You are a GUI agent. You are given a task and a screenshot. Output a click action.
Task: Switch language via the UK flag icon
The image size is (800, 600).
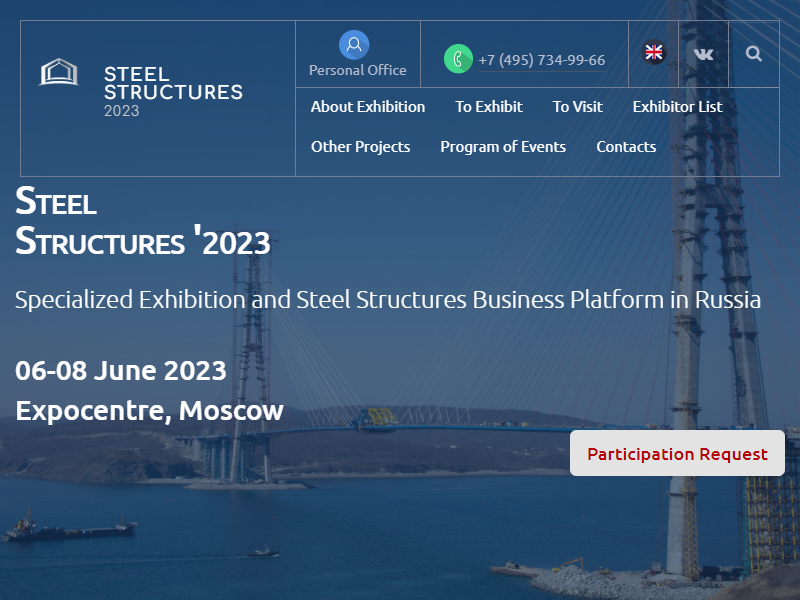point(654,52)
